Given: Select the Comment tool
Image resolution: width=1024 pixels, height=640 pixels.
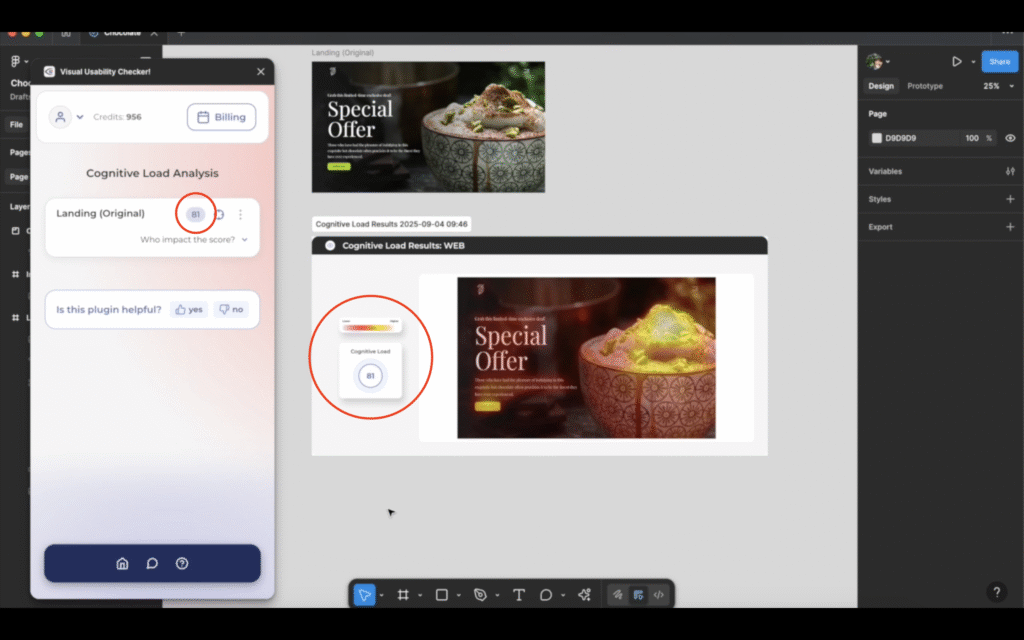Looking at the screenshot, I should [546, 595].
